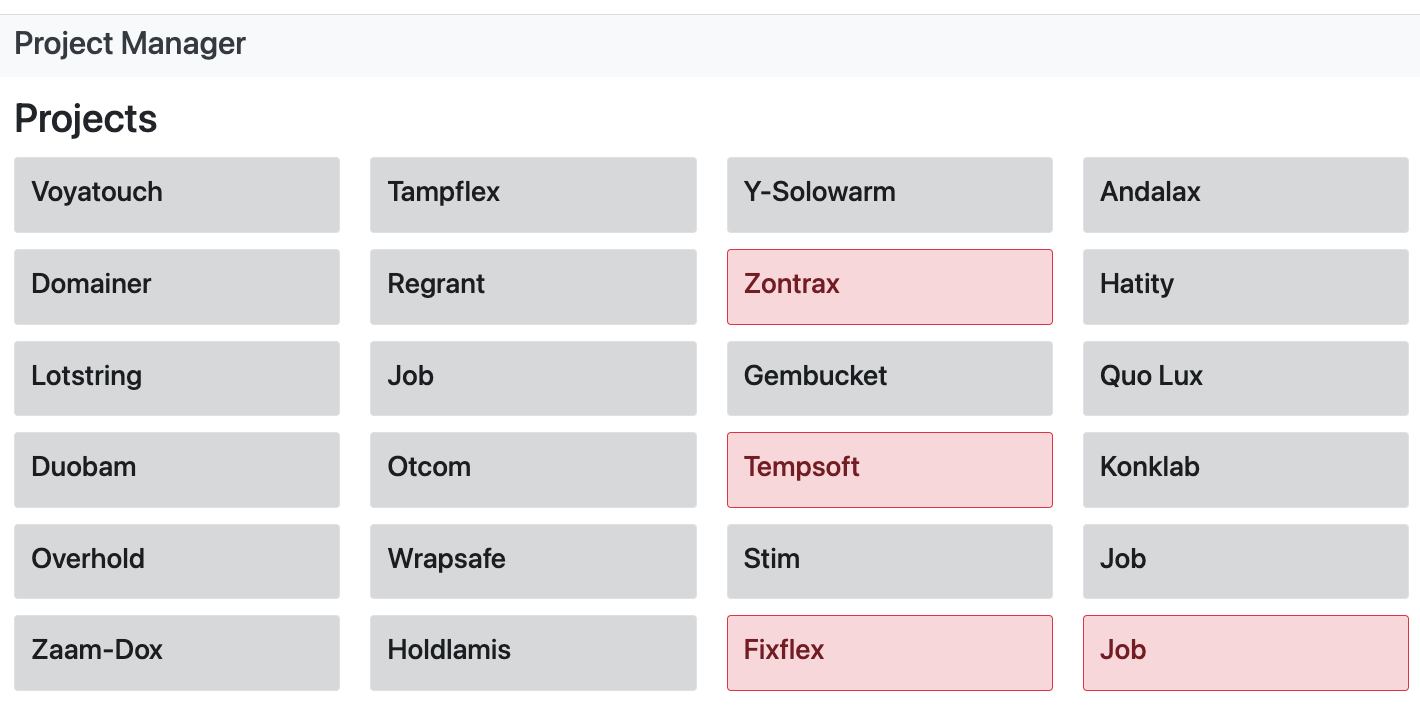The width and height of the screenshot is (1420, 705).
Task: Open the Quo Lux project
Action: [1245, 378]
